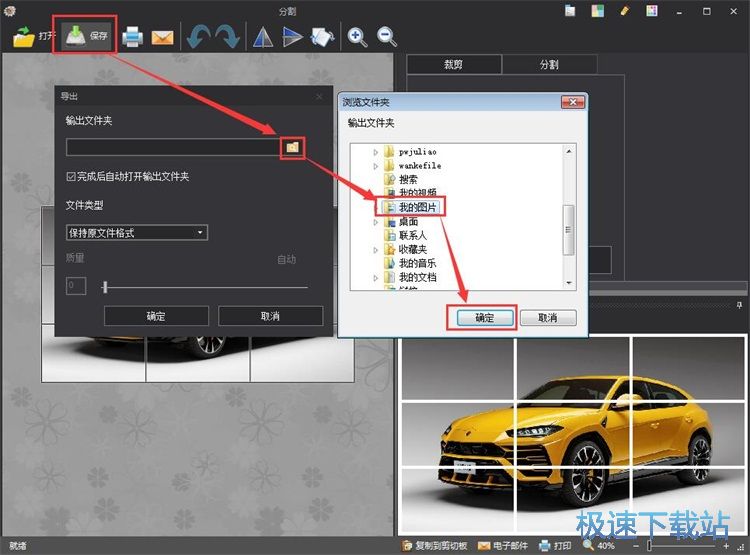The height and width of the screenshot is (555, 750).
Task: Click 确定 in the browse folder dialog
Action: point(484,318)
